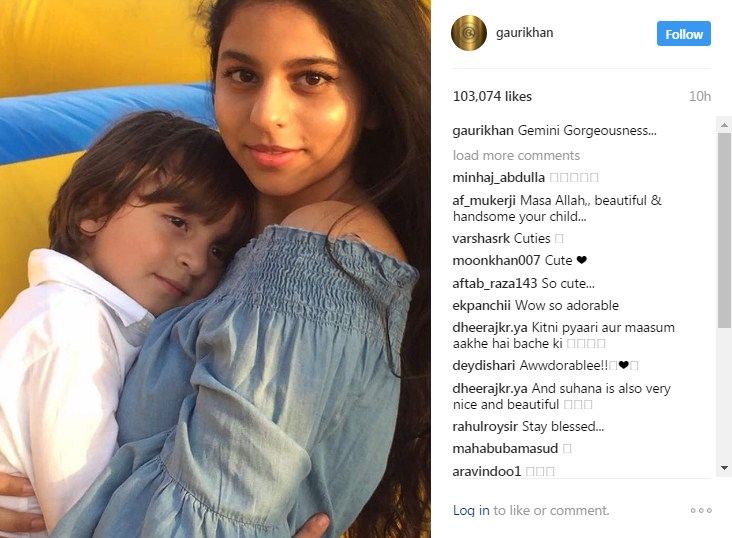This screenshot has height=538, width=732.
Task: Open gaurikhan username in the caption
Action: coord(483,131)
